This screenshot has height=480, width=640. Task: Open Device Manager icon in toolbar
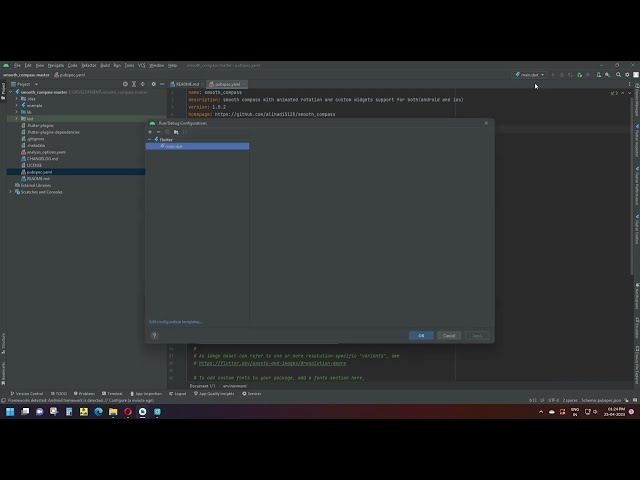pos(599,75)
